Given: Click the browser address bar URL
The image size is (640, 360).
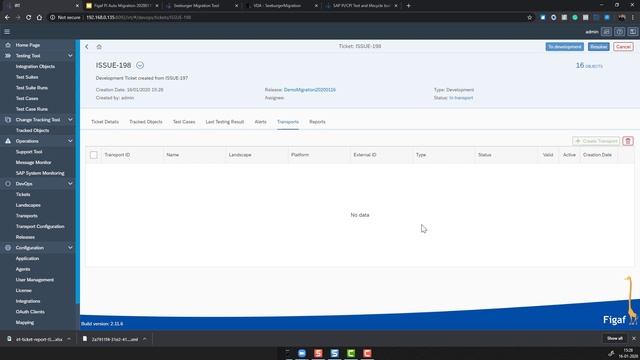Looking at the screenshot, I should tap(139, 18).
